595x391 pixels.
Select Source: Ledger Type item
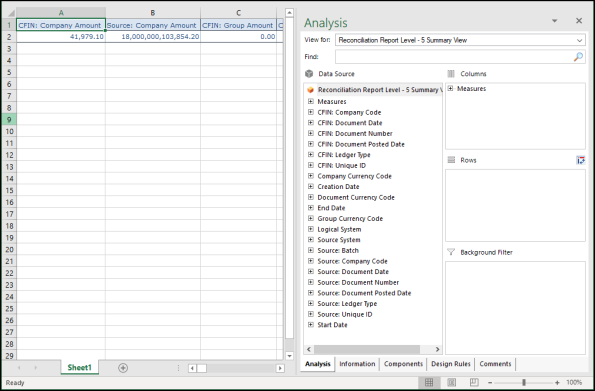pos(347,304)
